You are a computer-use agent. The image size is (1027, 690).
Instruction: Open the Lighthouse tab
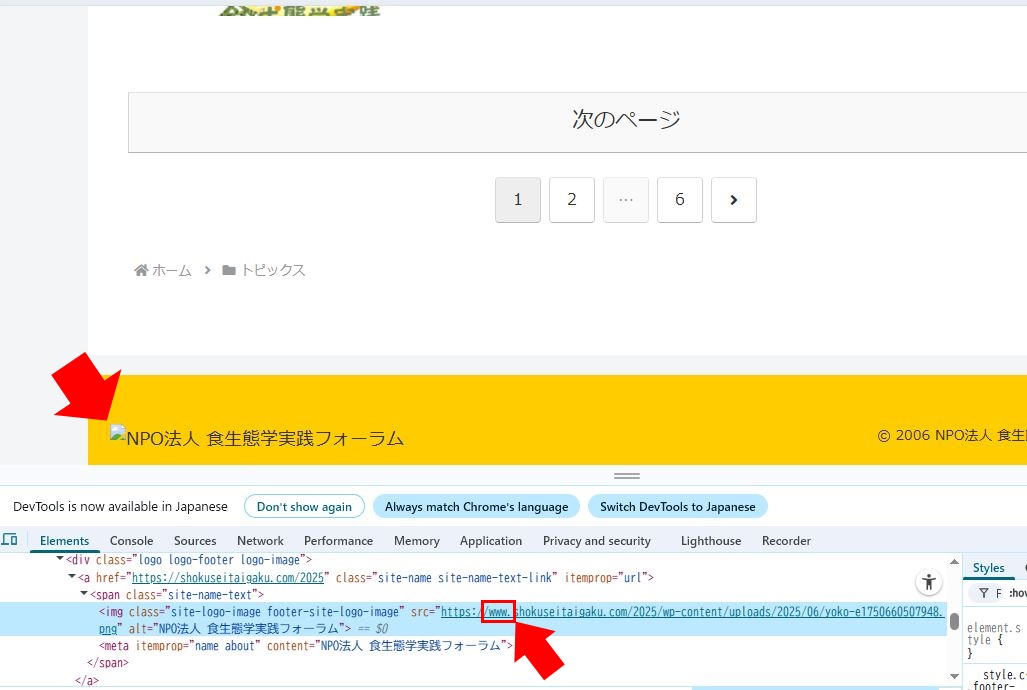pos(711,541)
